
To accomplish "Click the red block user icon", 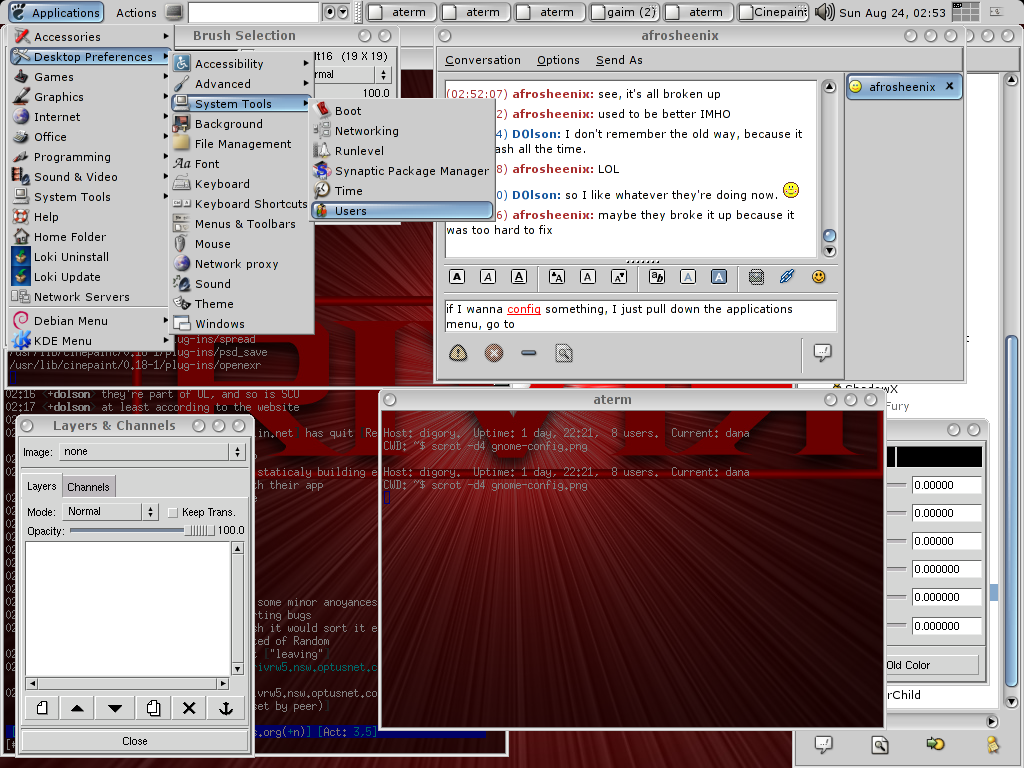I will (x=493, y=352).
